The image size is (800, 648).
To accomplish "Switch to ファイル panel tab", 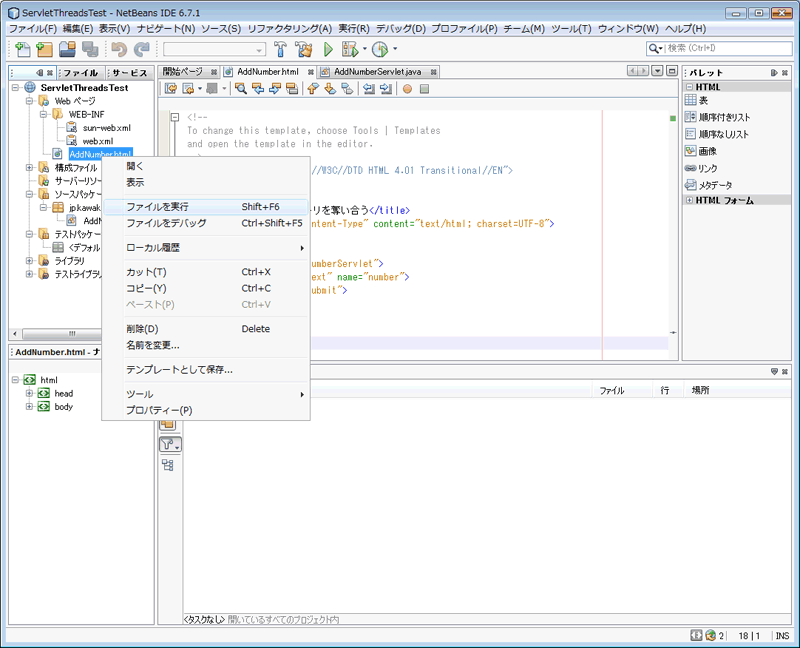I will 81,73.
